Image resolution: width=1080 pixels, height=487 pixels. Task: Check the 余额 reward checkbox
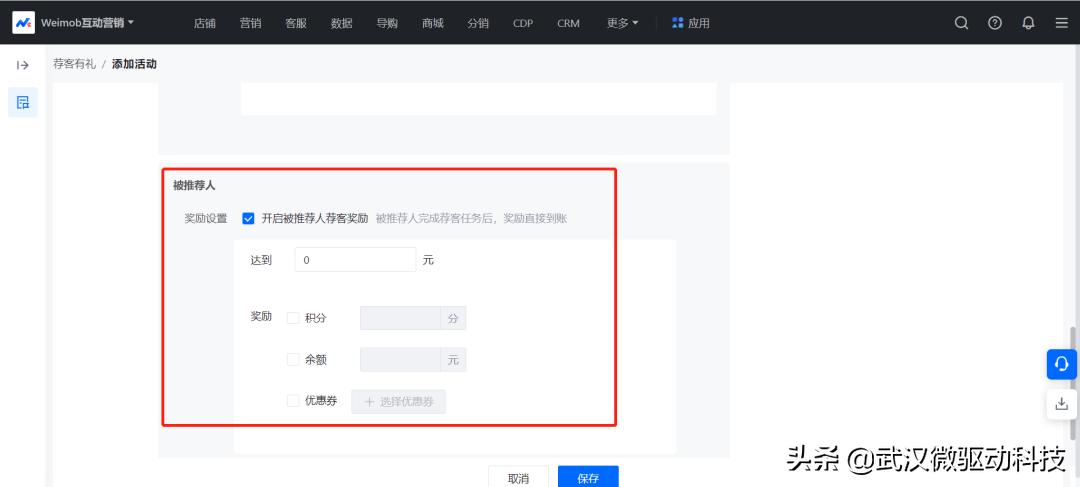pyautogui.click(x=293, y=359)
